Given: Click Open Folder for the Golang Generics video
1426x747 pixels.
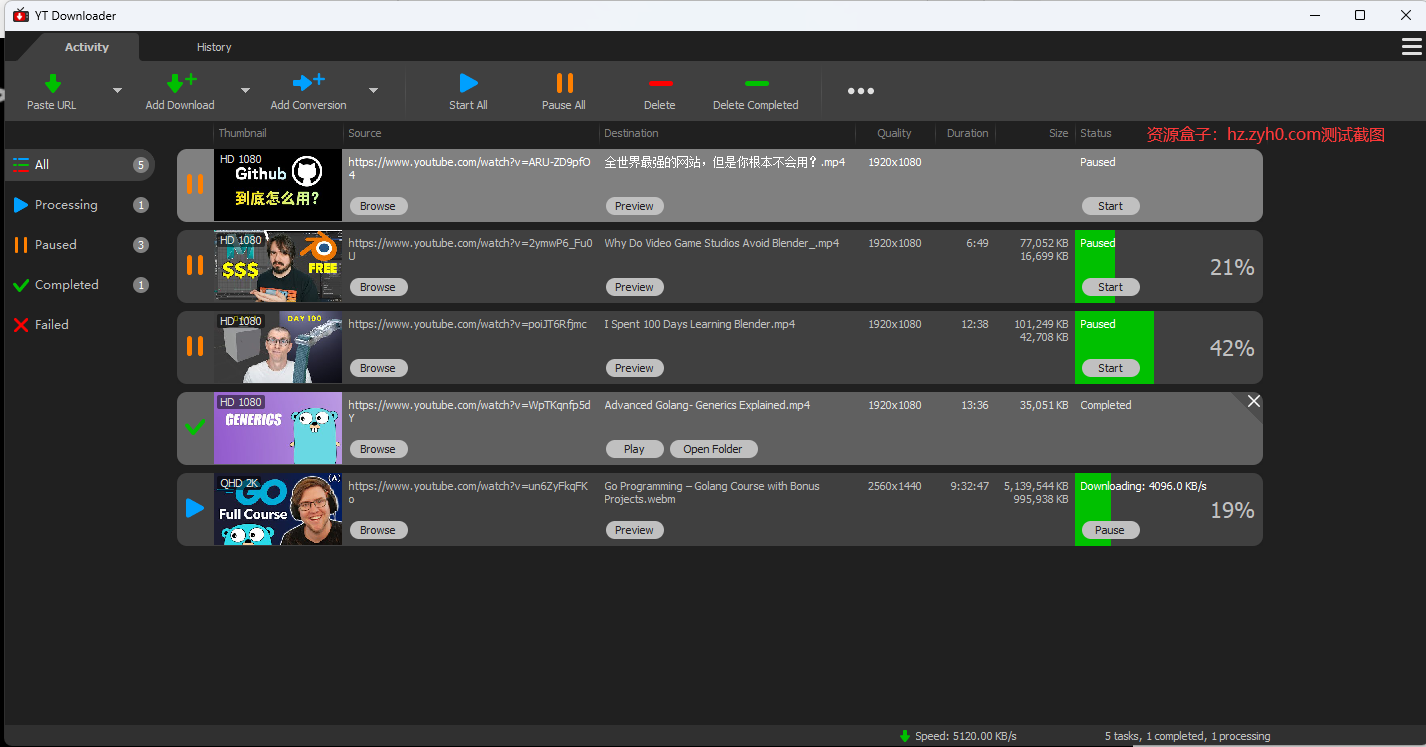Looking at the screenshot, I should (x=713, y=449).
